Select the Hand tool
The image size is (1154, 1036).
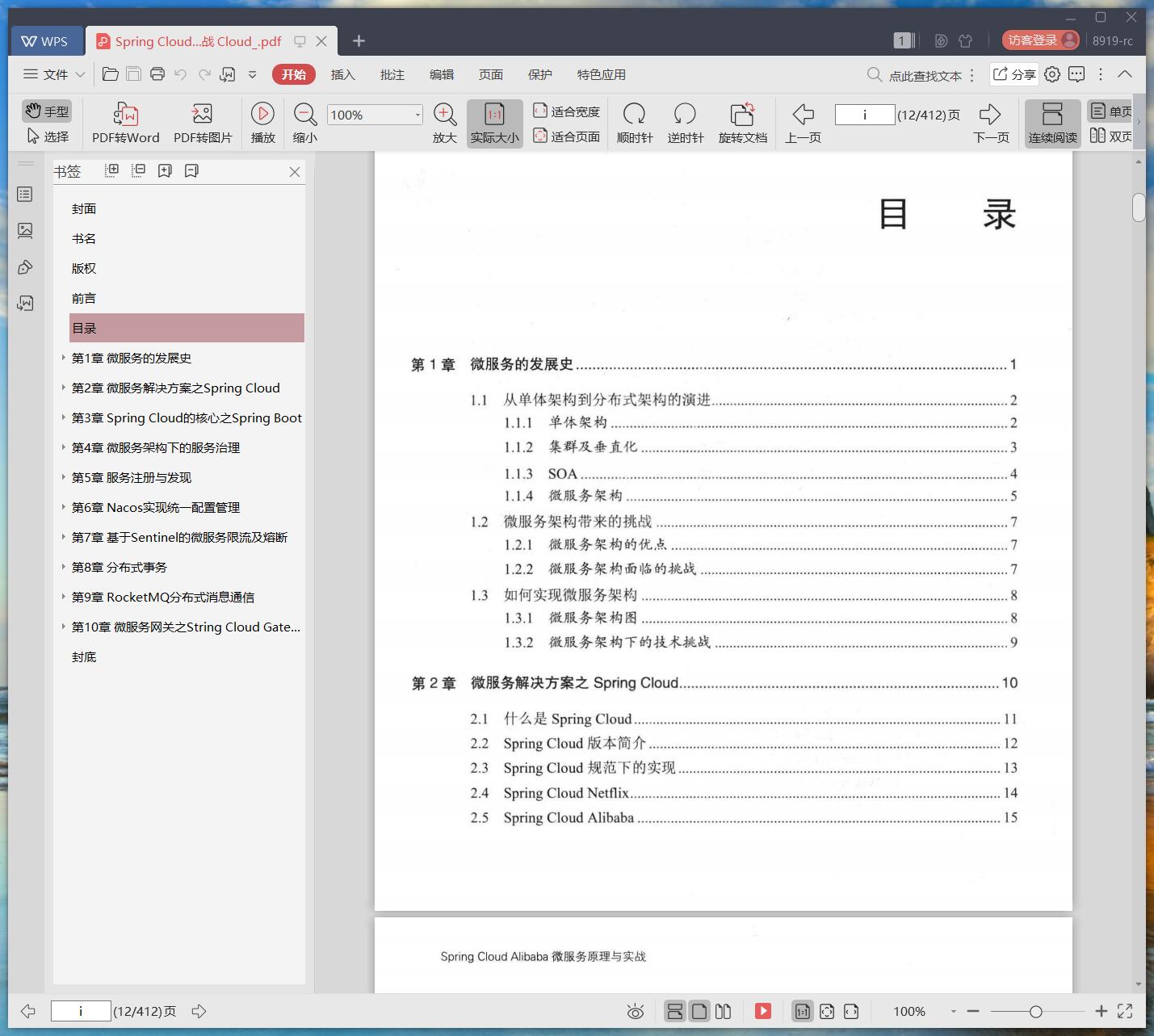(x=46, y=111)
